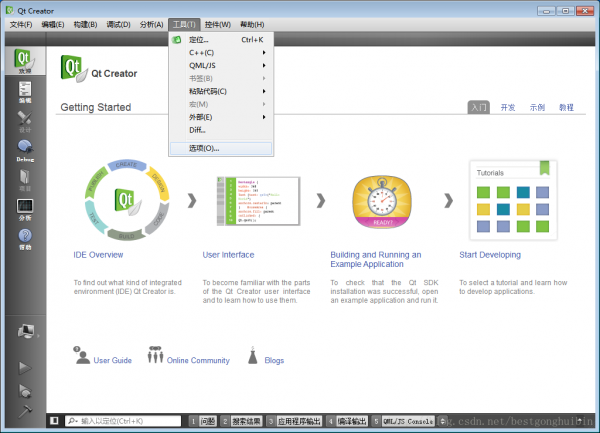This screenshot has height=433, width=600.
Task: Open output pane selector arrows in status bar
Action: [x=443, y=421]
